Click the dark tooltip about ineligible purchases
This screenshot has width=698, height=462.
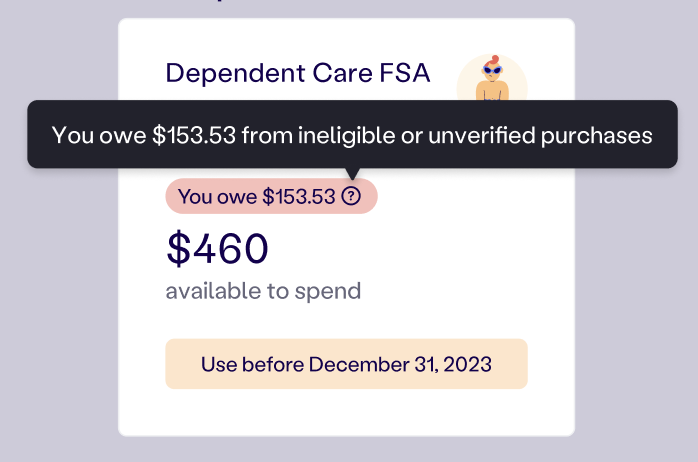point(352,134)
